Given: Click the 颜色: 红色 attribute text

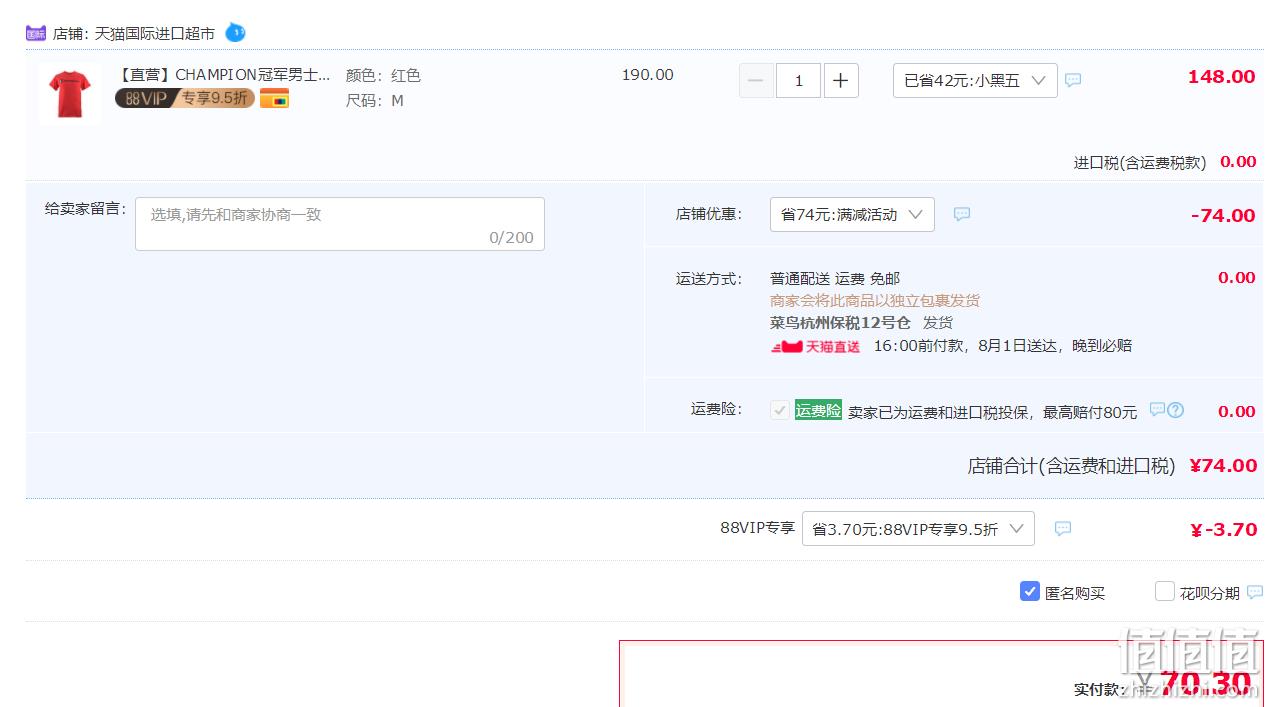Looking at the screenshot, I should pyautogui.click(x=383, y=75).
